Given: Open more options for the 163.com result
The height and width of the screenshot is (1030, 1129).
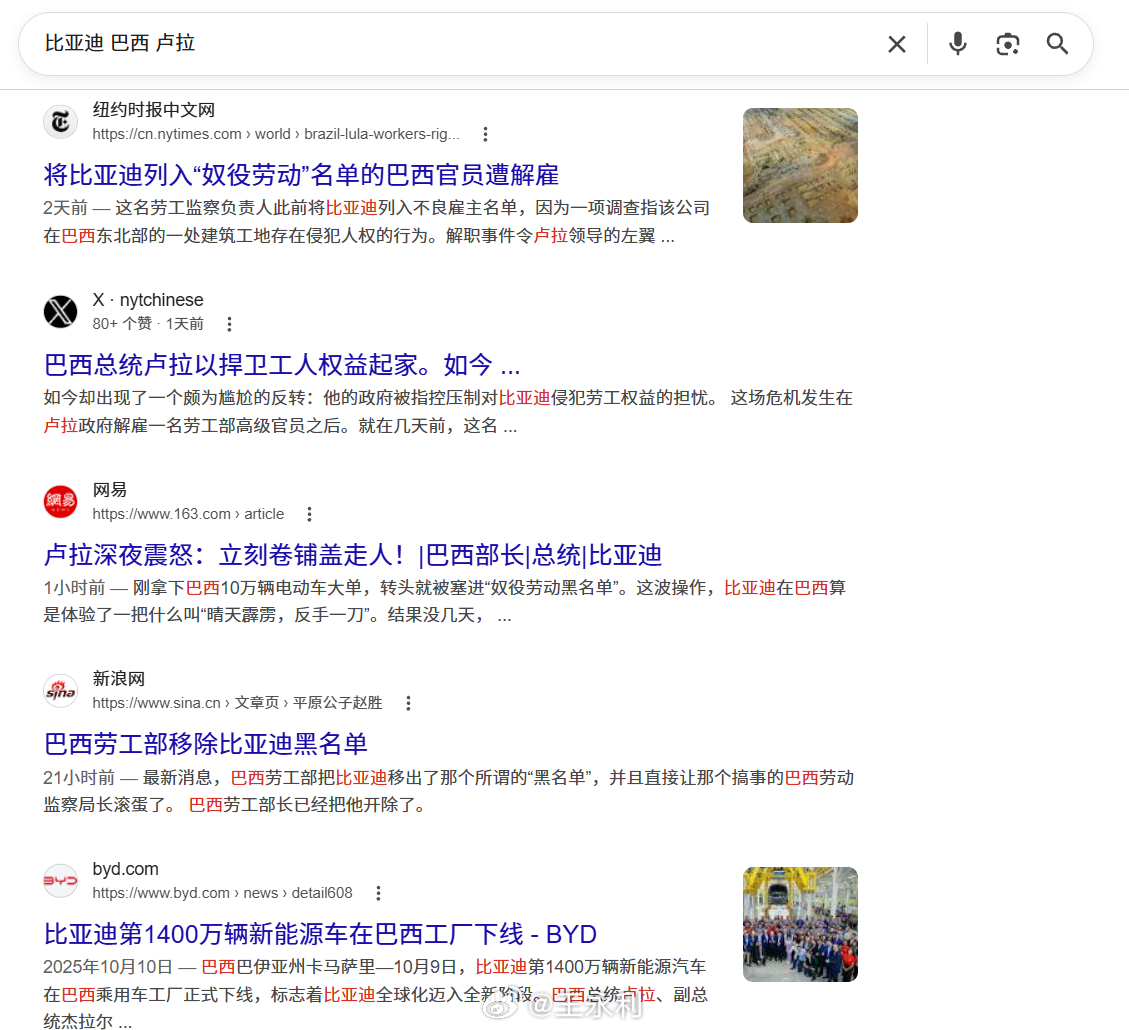Looking at the screenshot, I should click(309, 514).
